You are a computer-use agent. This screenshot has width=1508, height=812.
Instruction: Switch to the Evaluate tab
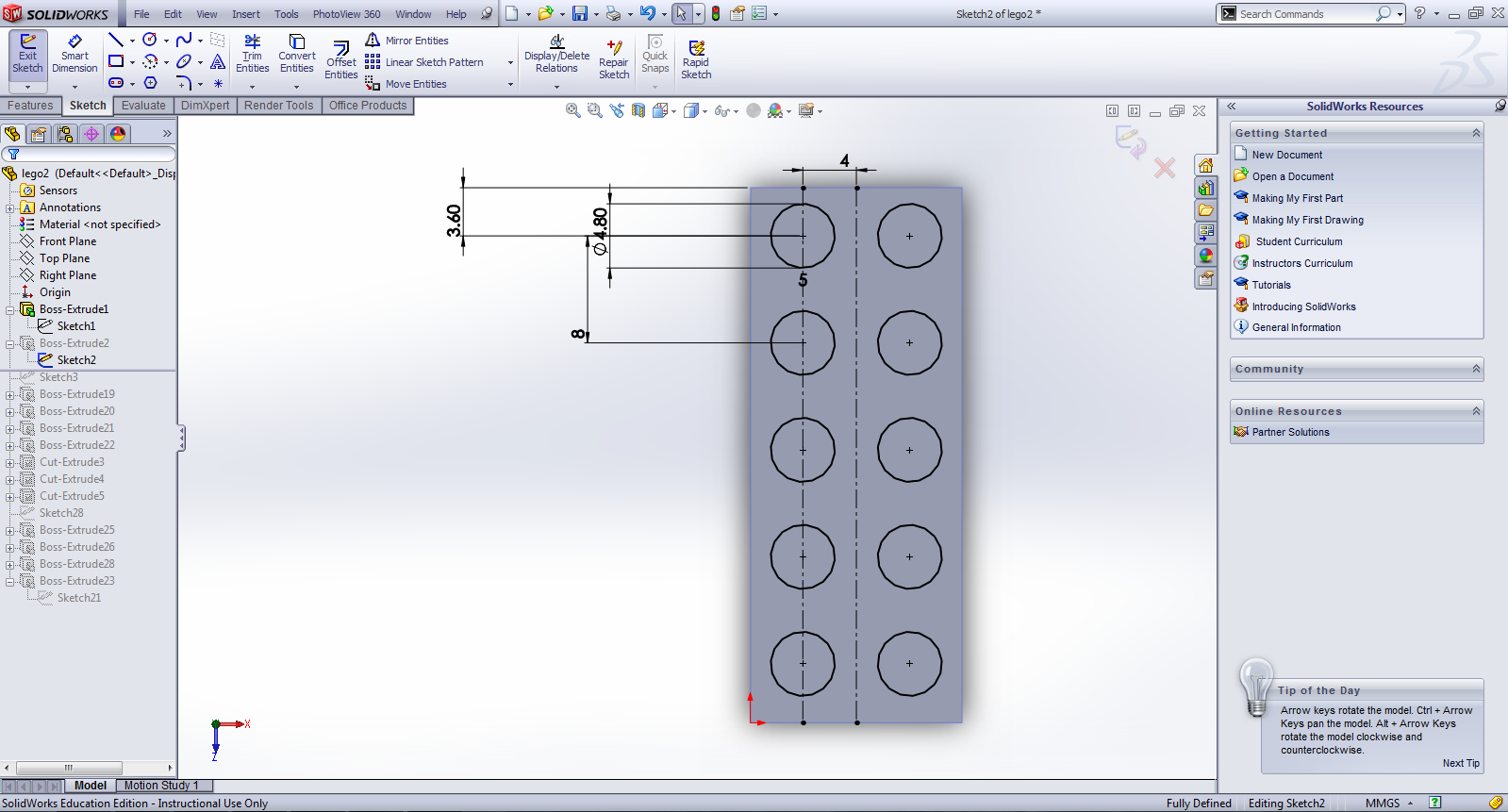[143, 106]
